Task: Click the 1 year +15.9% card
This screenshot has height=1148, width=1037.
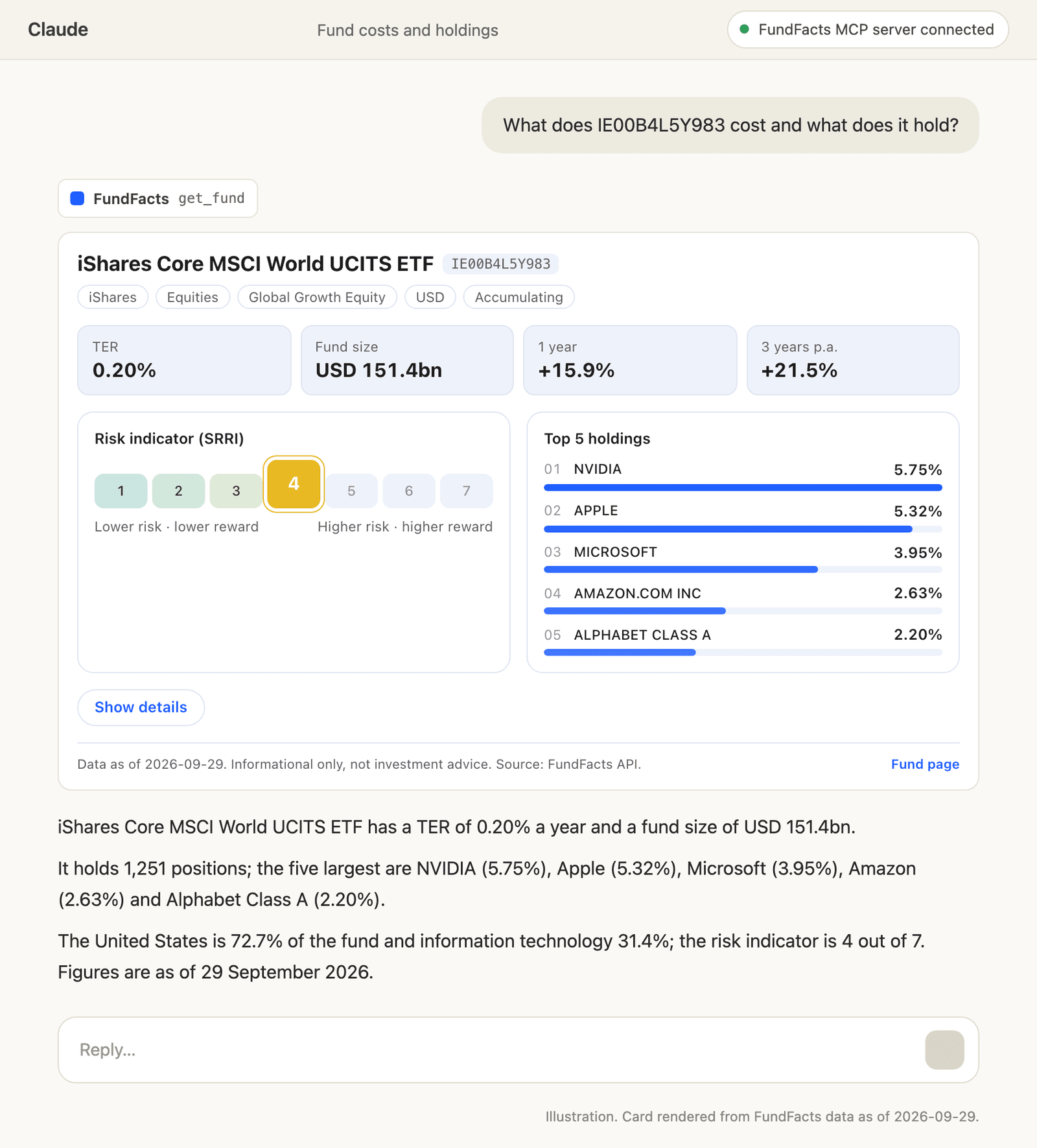Action: (x=630, y=360)
